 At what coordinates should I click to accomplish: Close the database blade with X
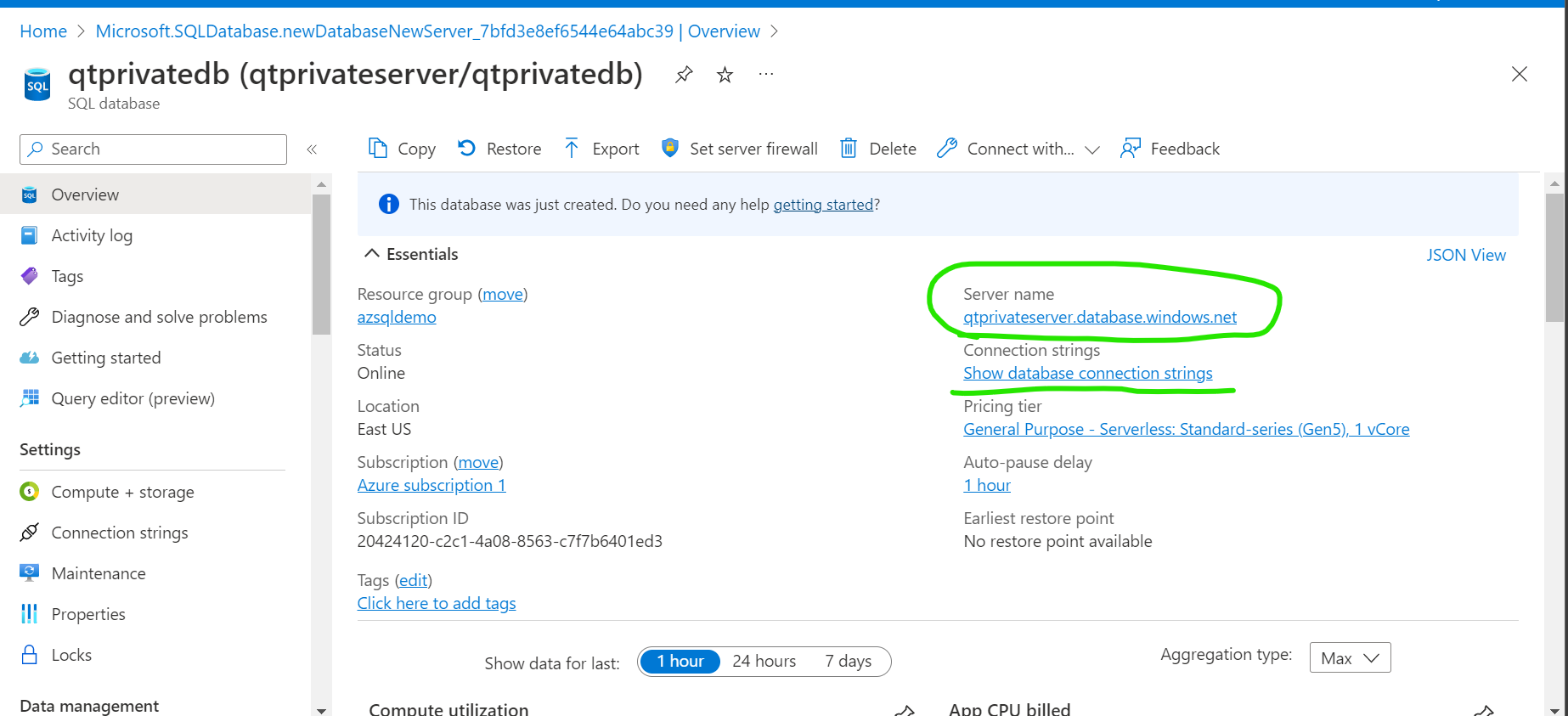tap(1520, 74)
